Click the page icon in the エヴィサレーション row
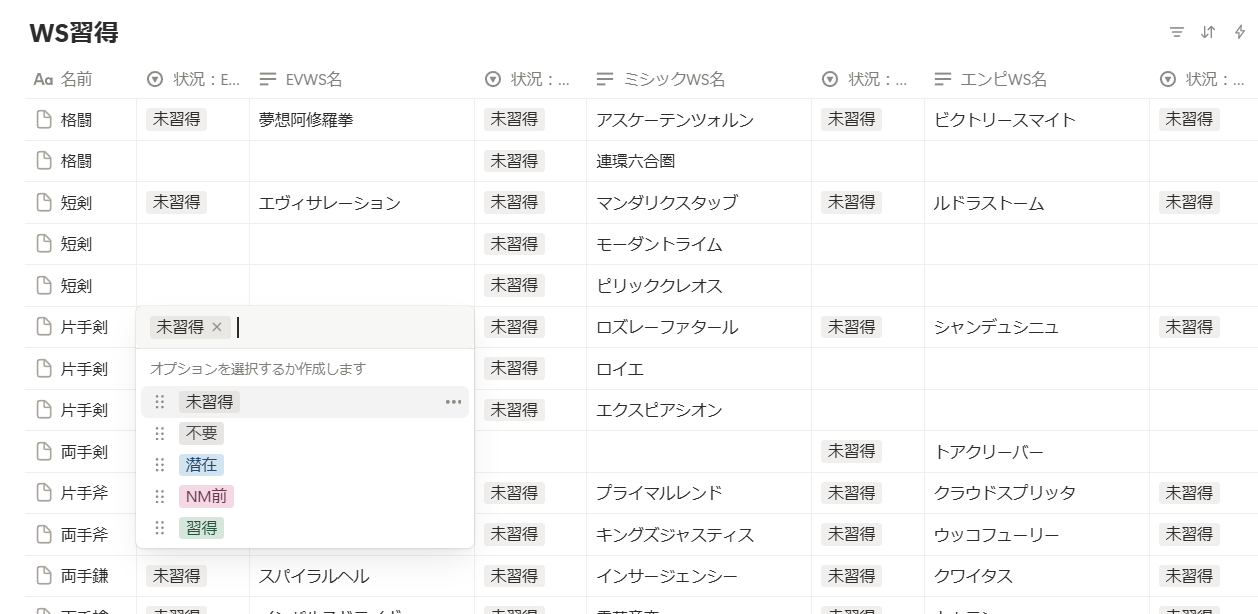The image size is (1258, 614). tap(44, 203)
